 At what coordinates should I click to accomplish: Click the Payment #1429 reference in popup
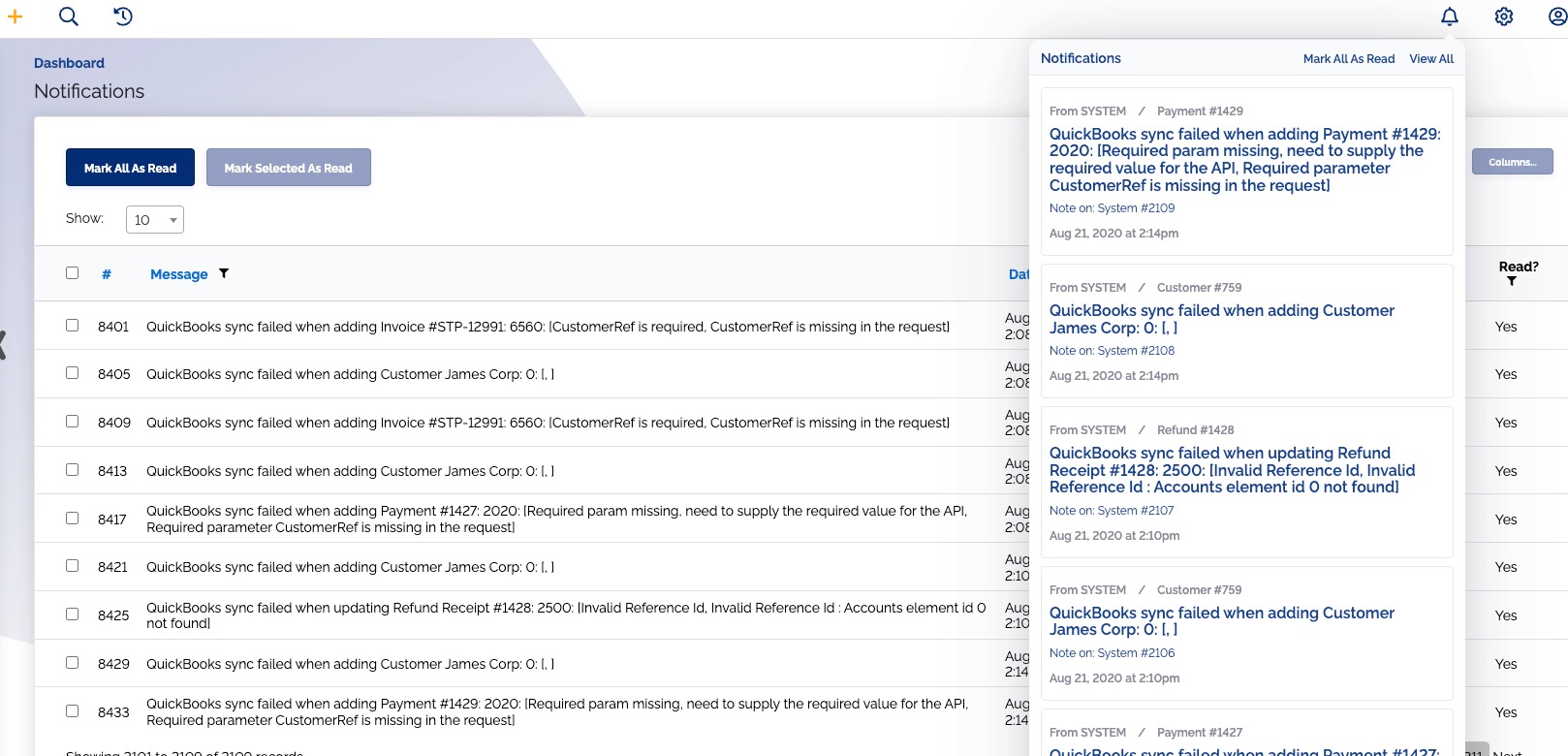[x=1200, y=111]
